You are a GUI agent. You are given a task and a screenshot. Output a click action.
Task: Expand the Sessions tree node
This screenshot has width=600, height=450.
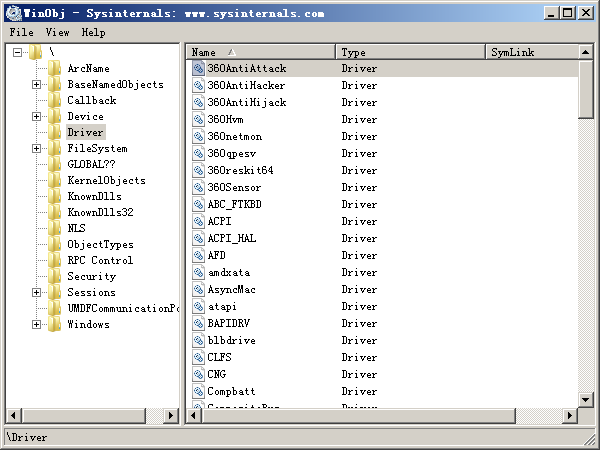tap(36, 292)
